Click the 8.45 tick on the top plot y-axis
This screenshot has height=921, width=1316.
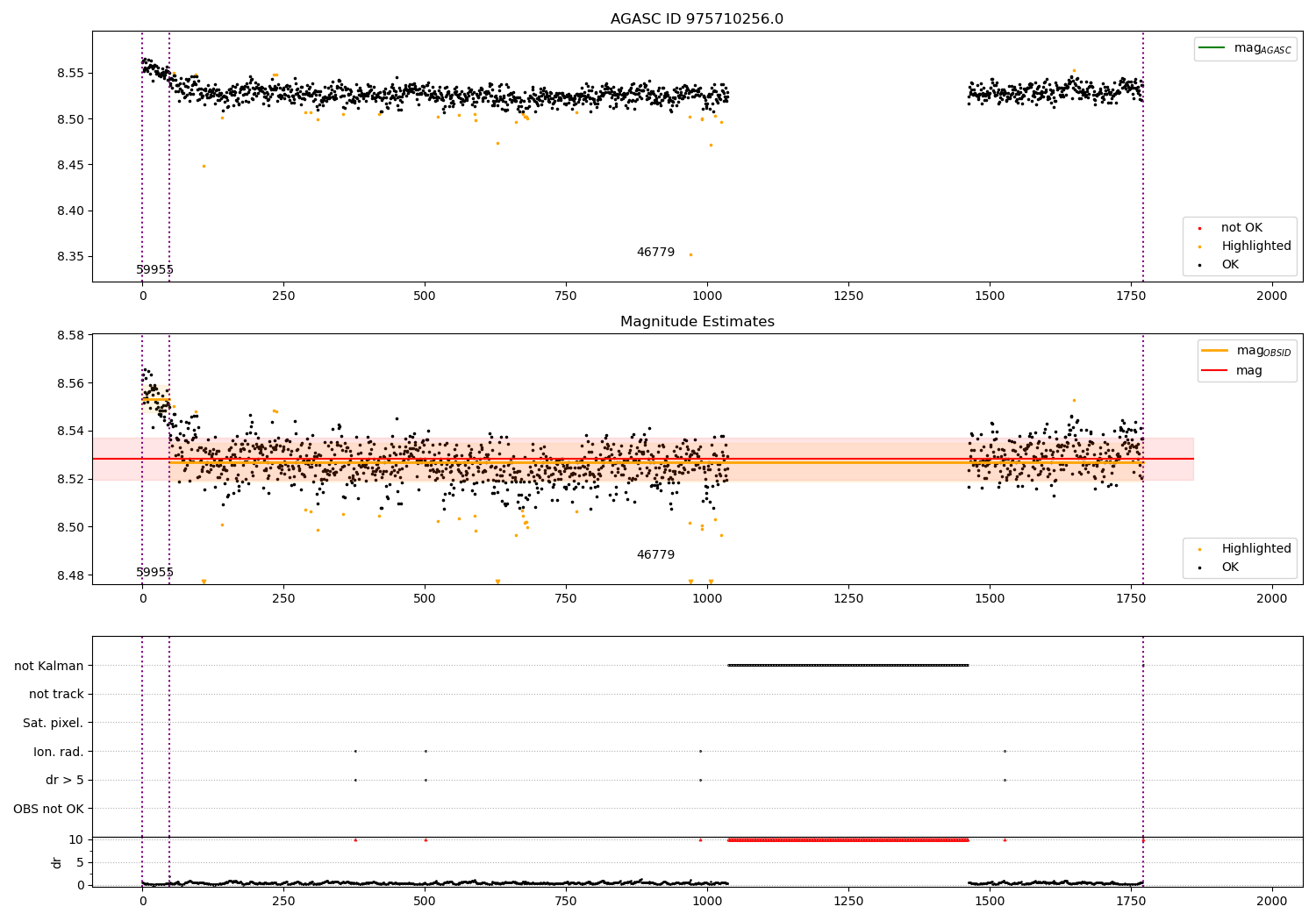pos(70,166)
